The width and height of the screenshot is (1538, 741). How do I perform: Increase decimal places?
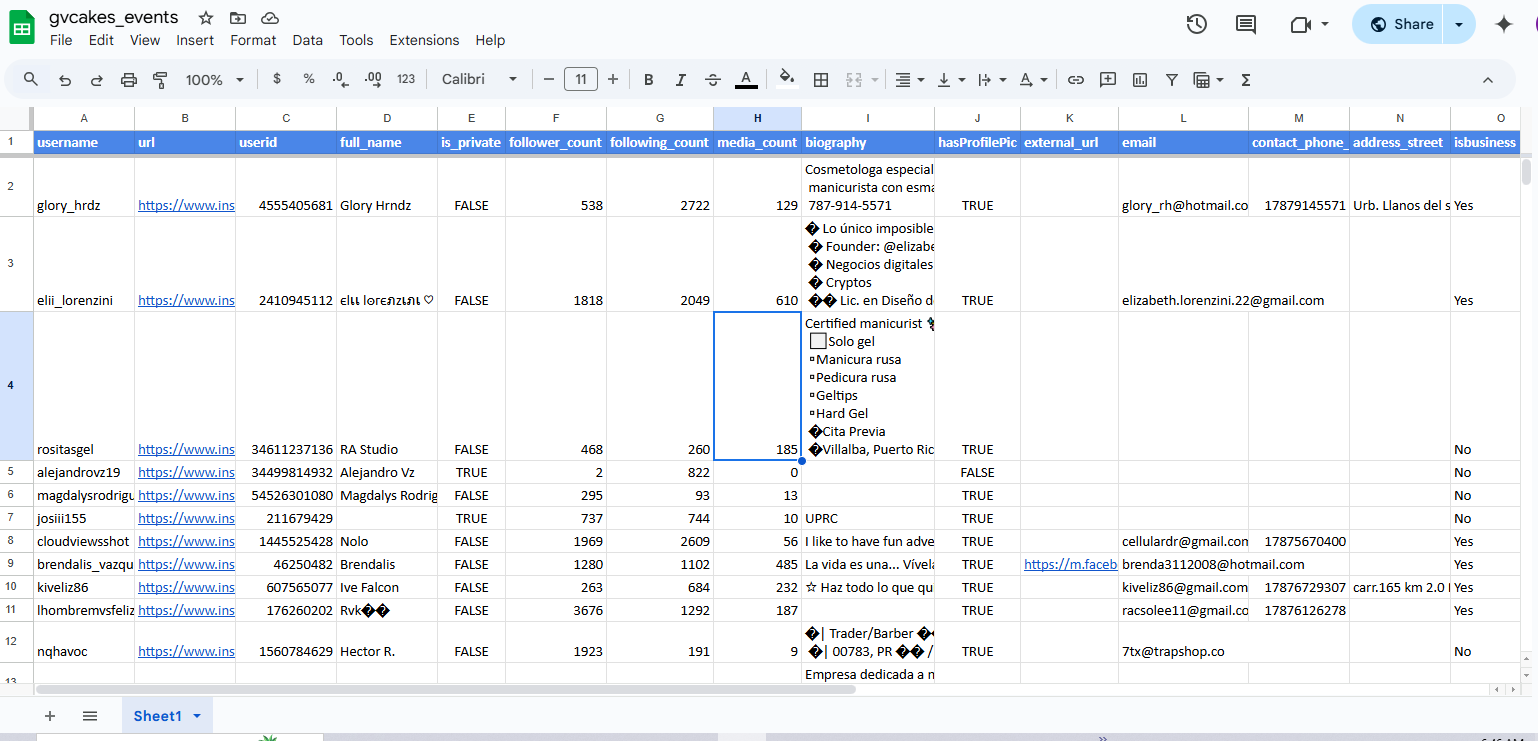tap(374, 79)
